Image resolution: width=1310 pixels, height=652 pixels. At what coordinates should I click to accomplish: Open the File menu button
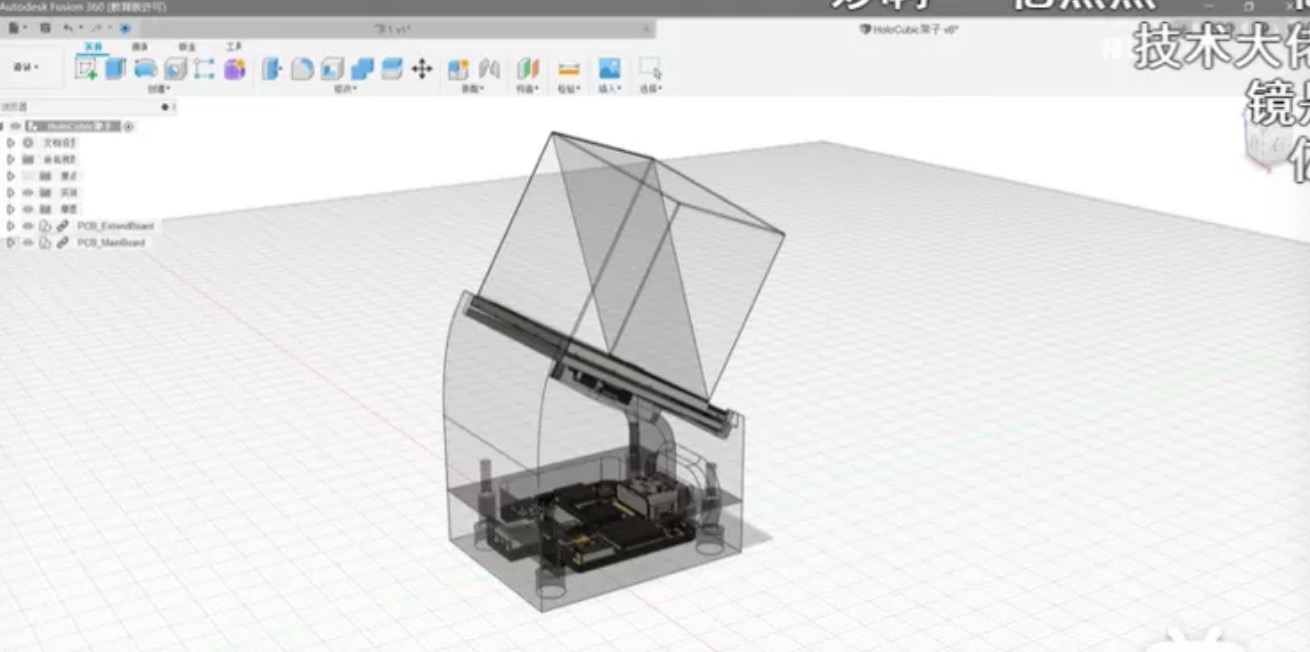coord(12,28)
